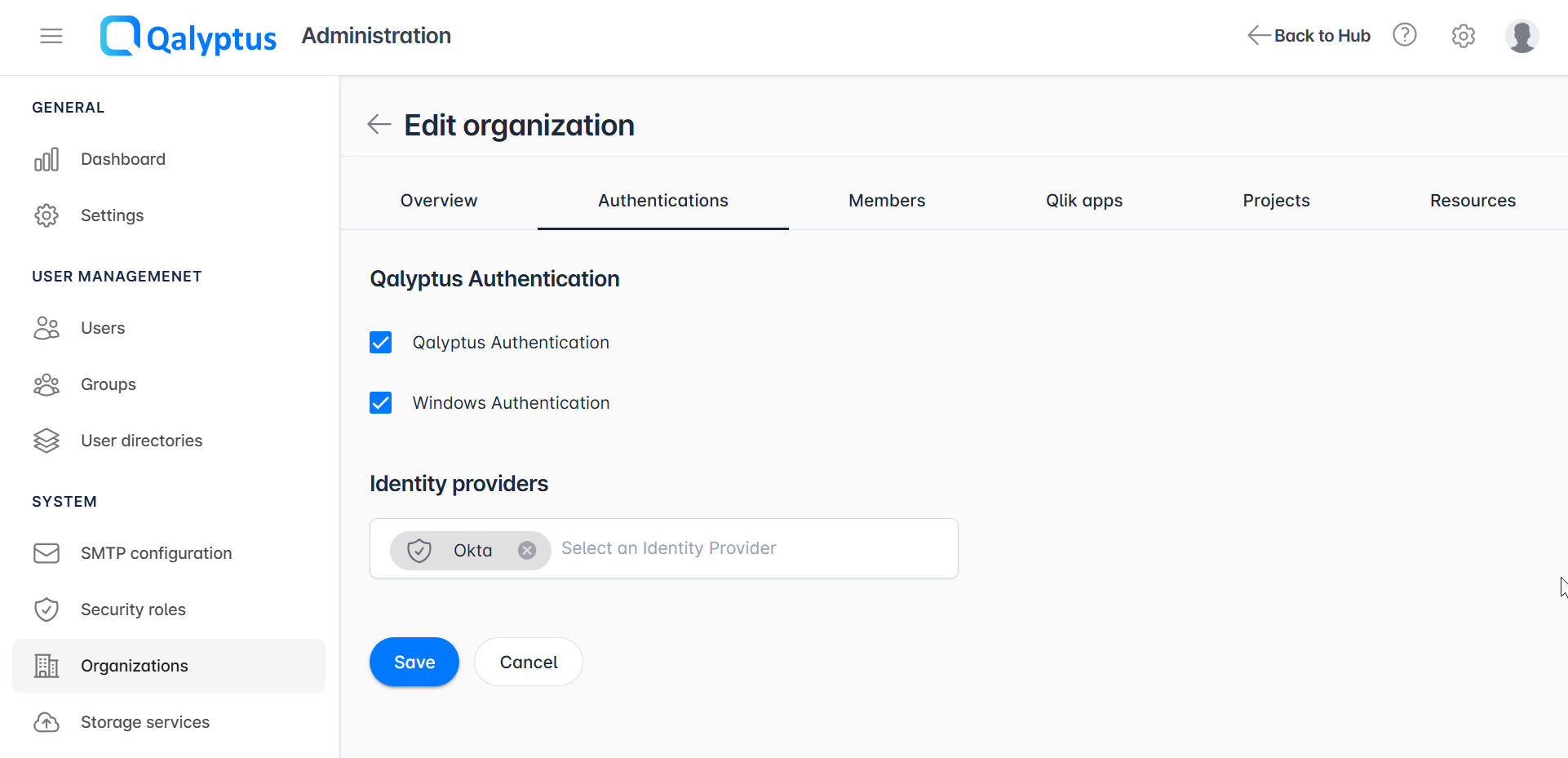Uncheck Windows Authentication
This screenshot has height=758, width=1568.
[x=380, y=402]
